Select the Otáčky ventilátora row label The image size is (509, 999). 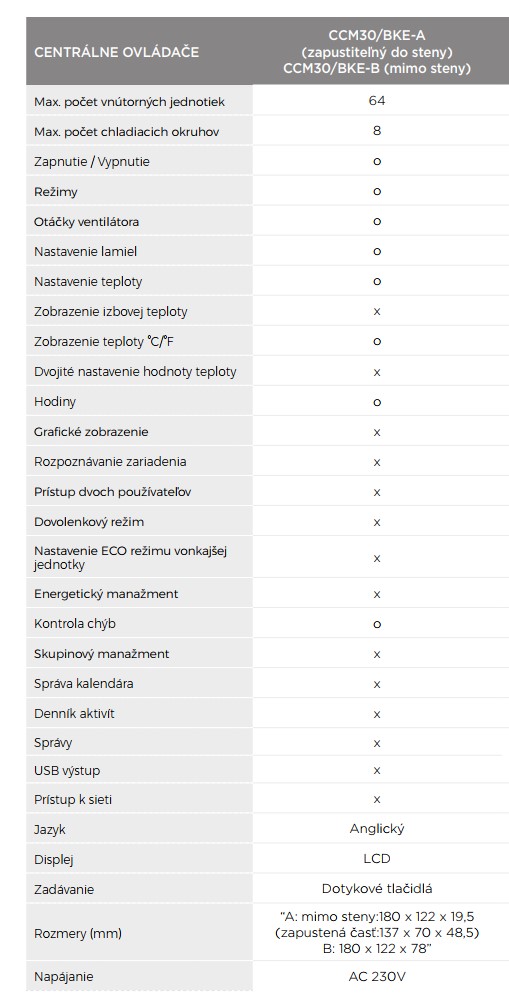(x=86, y=222)
